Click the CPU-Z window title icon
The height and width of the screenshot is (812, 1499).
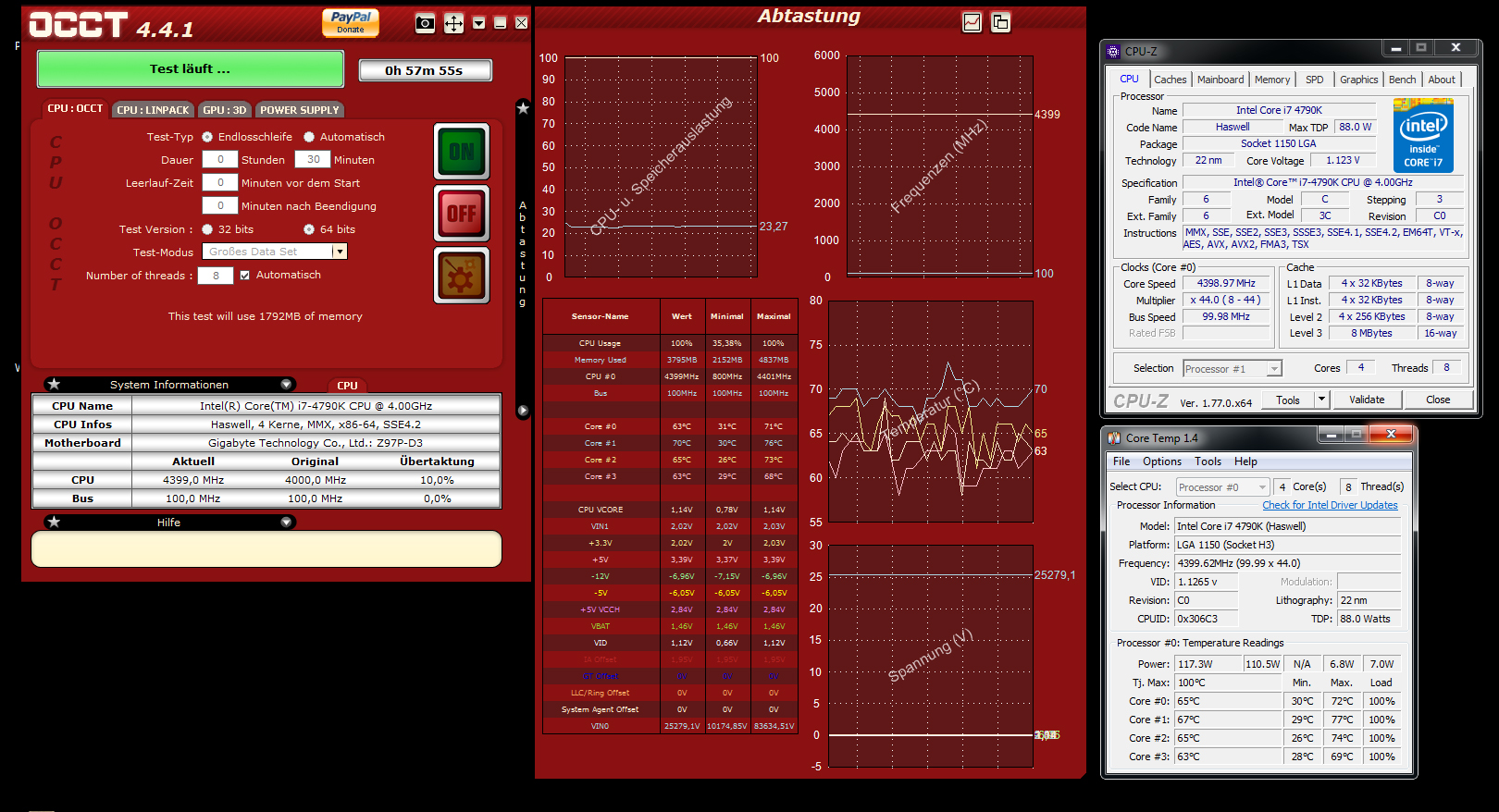1113,51
